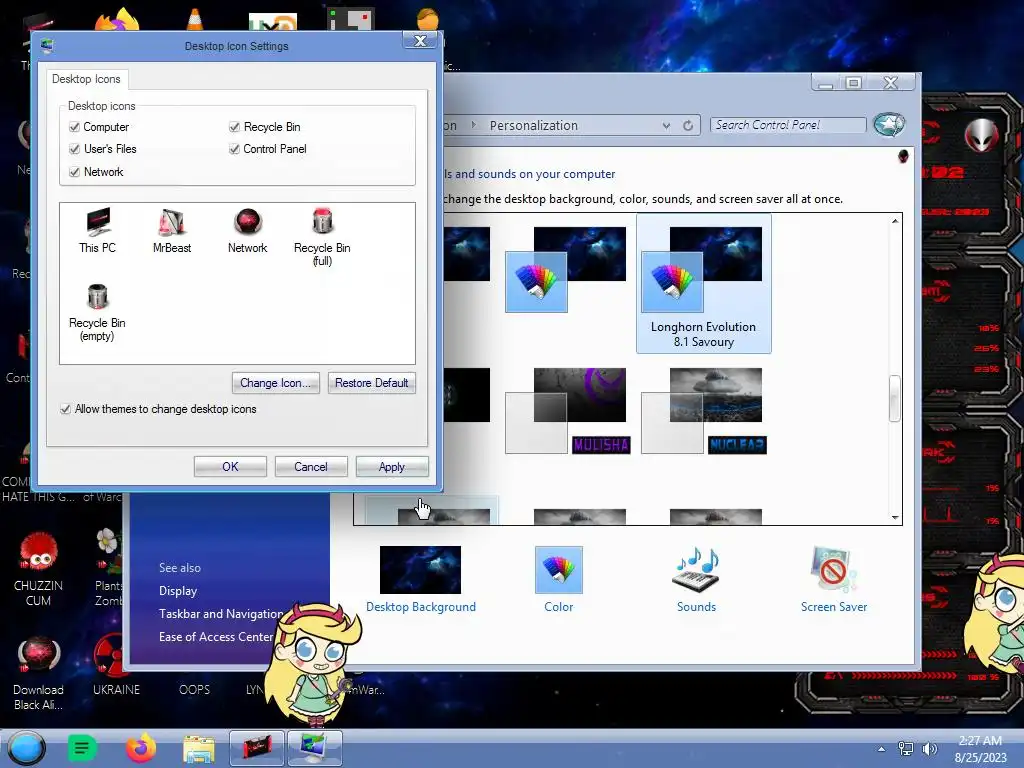Viewport: 1024px width, 768px height.
Task: Select the Recycle Bin (full) icon
Action: (322, 236)
